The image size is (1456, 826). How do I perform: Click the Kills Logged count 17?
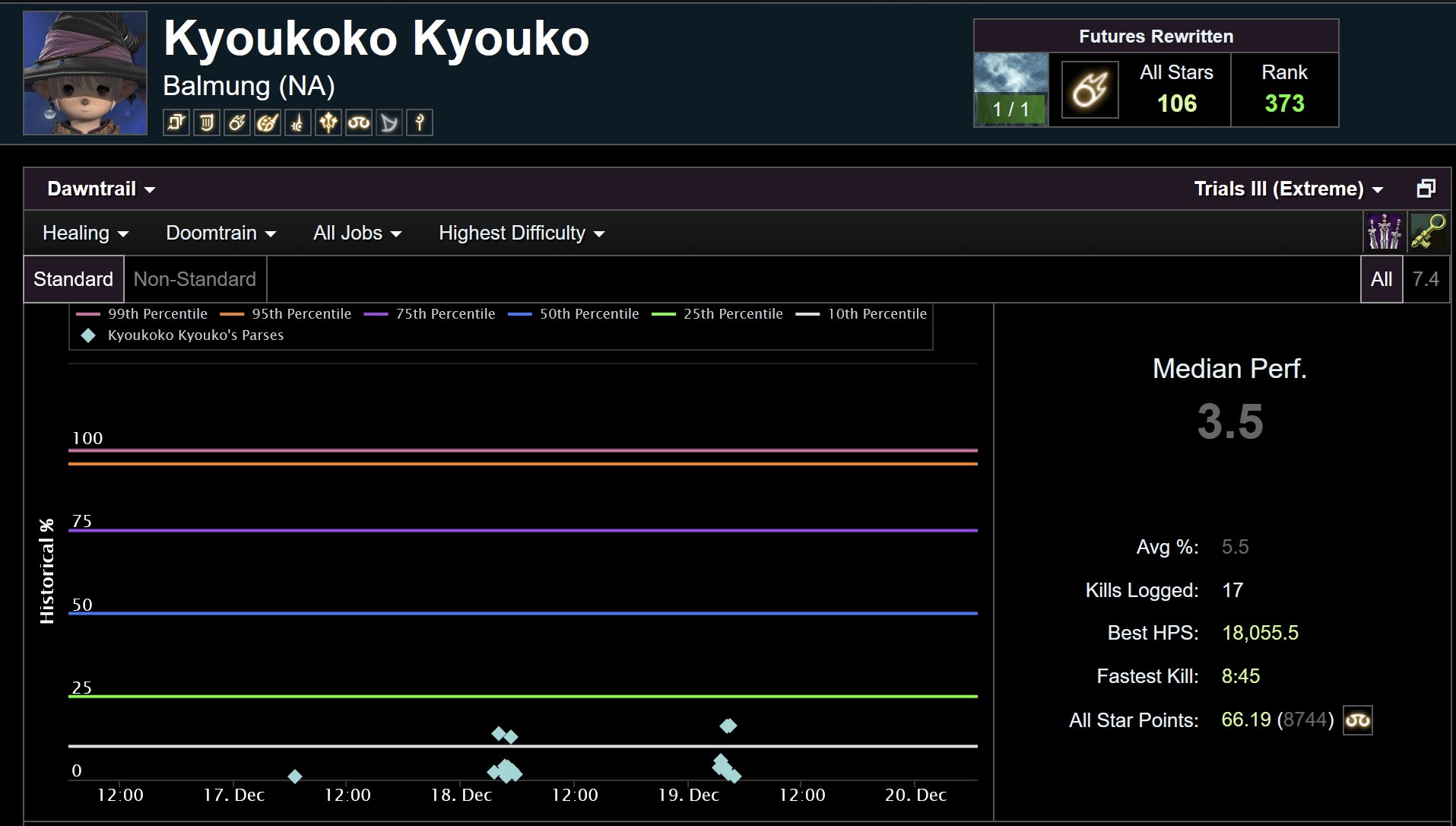[1232, 590]
